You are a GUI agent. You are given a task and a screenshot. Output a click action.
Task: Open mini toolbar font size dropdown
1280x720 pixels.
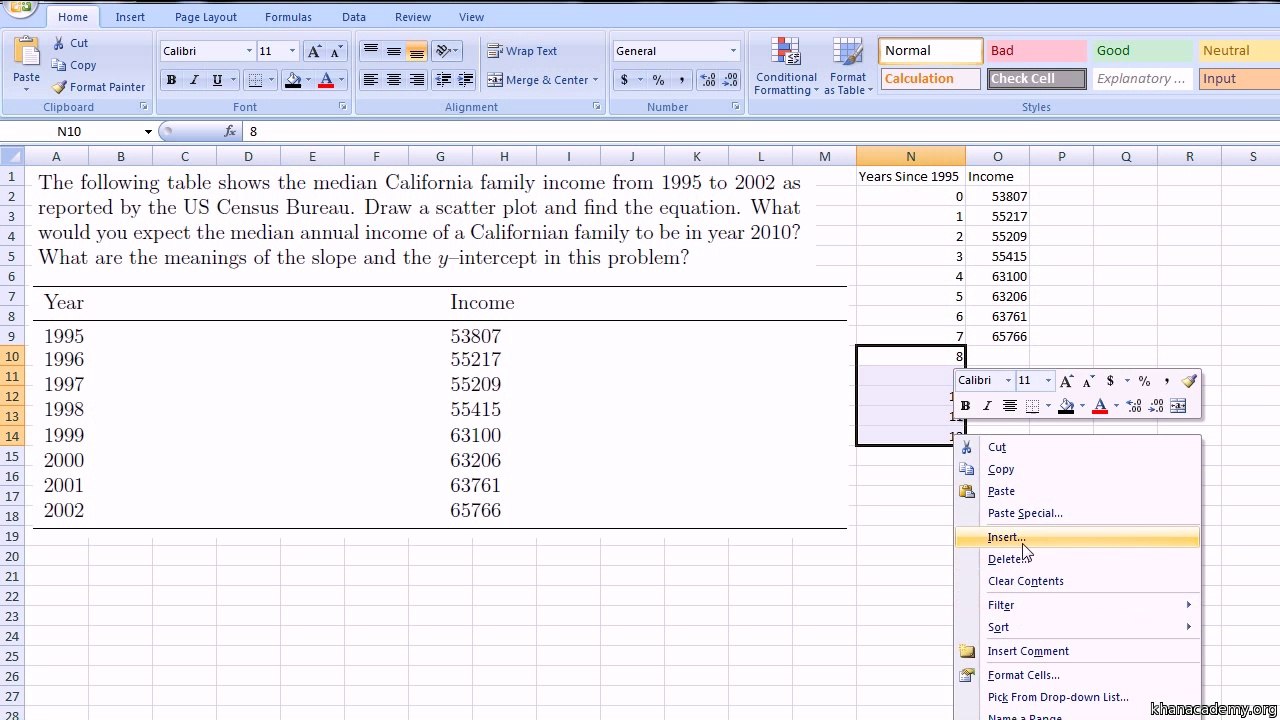[1048, 381]
